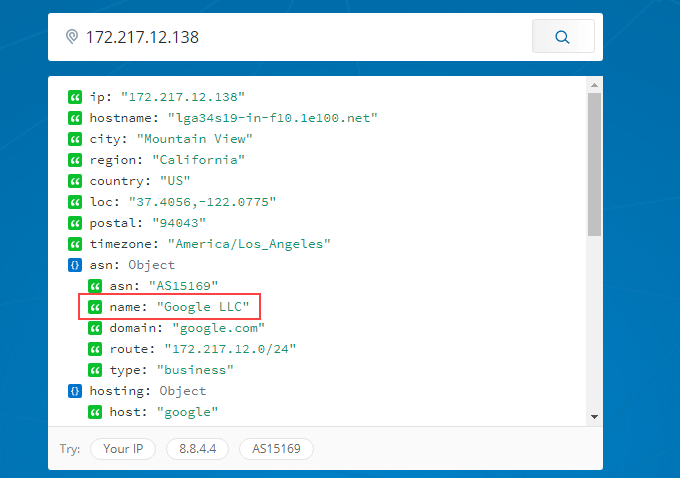Click the results scrollbar thumb
Screen dimensions: 680x478
pyautogui.click(x=595, y=164)
